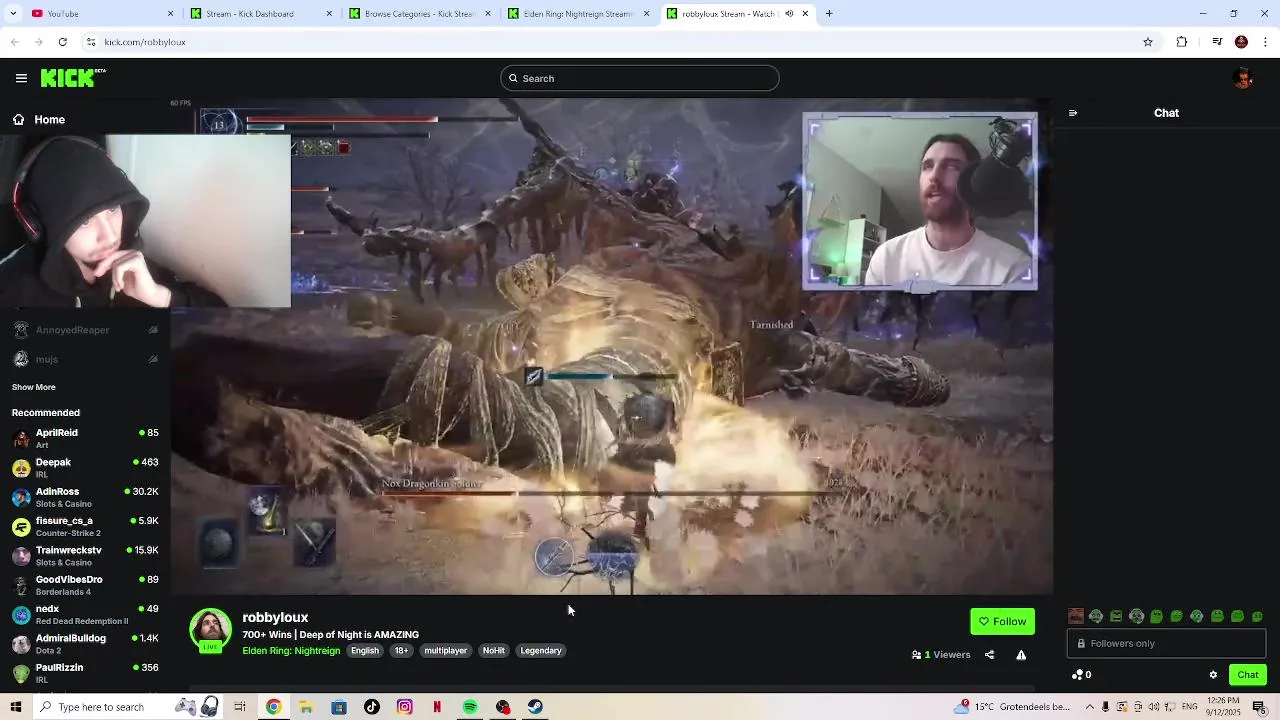Open Home in the Kick sidebar

tap(39, 120)
